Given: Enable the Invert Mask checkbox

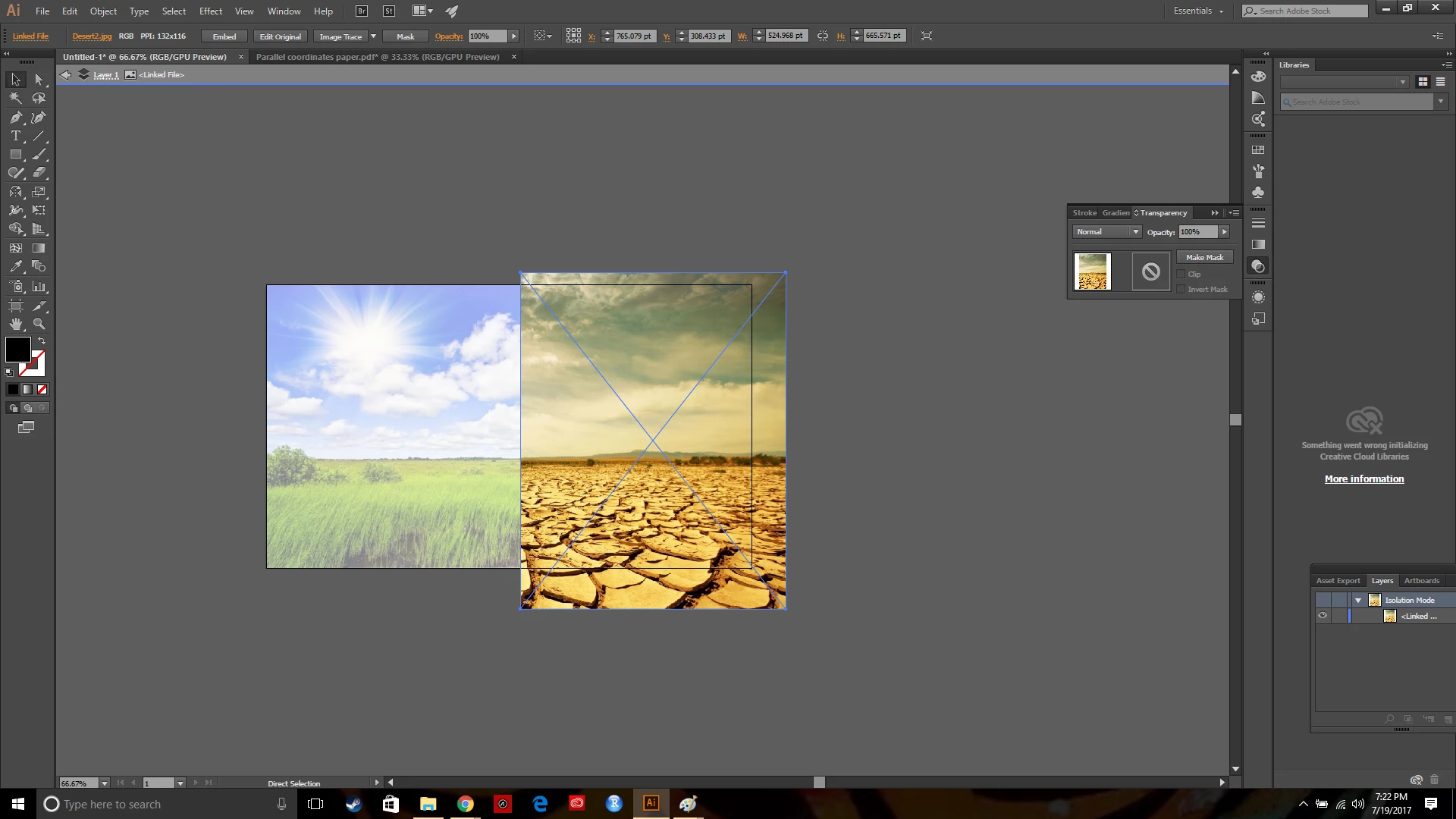Looking at the screenshot, I should click(1181, 290).
